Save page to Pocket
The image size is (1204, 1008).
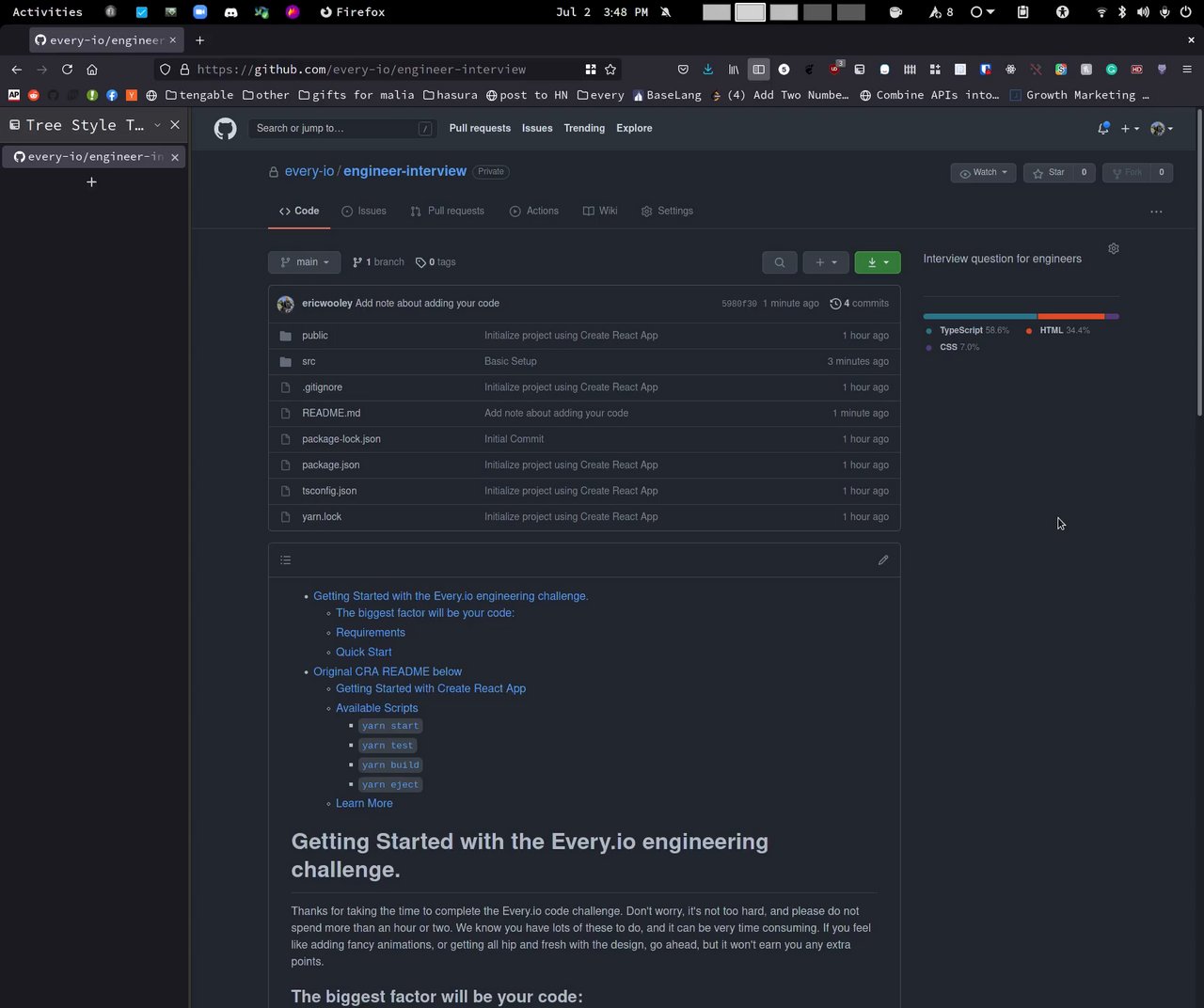683,70
